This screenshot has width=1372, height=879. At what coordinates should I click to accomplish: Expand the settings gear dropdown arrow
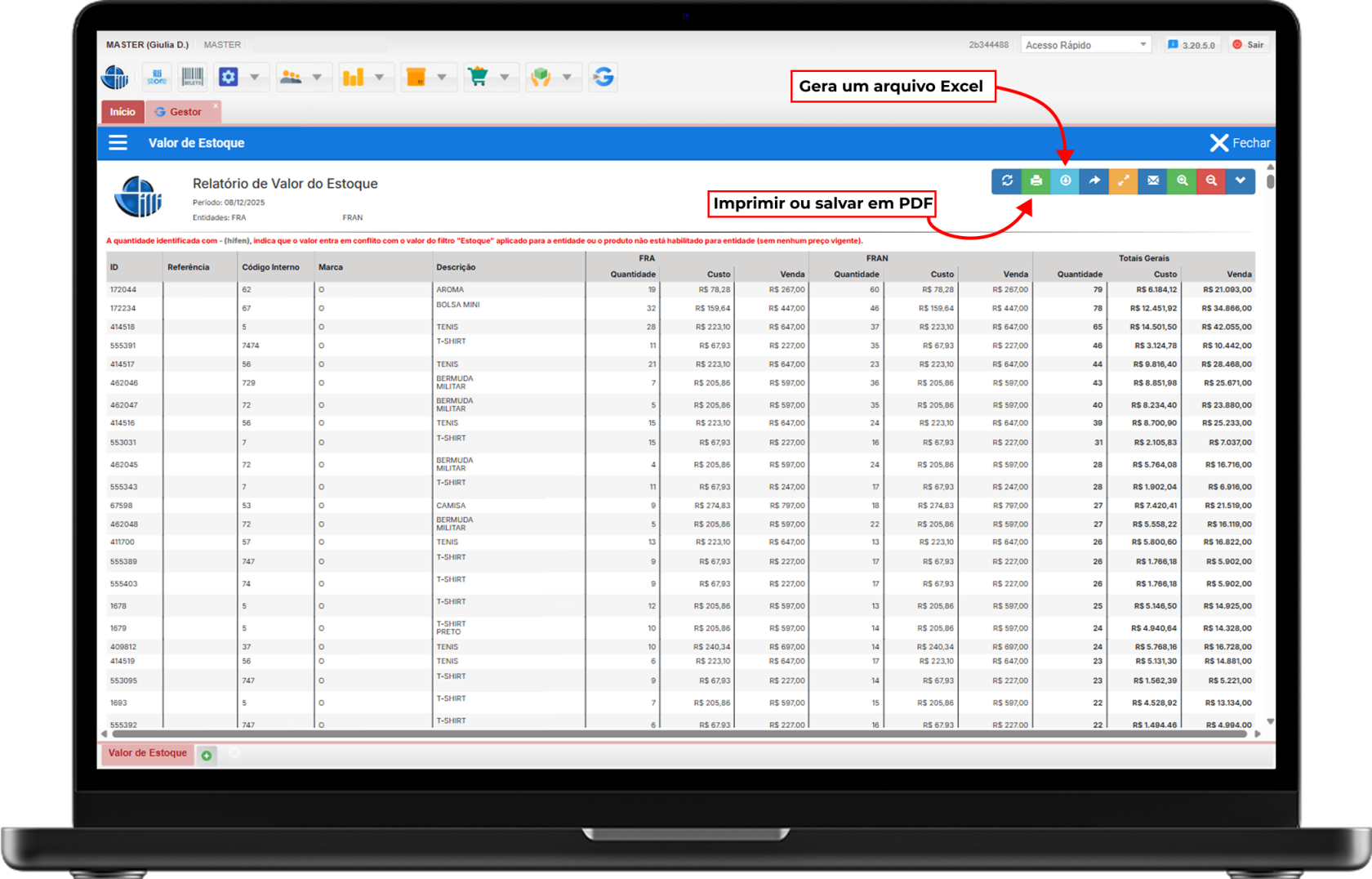pos(255,77)
